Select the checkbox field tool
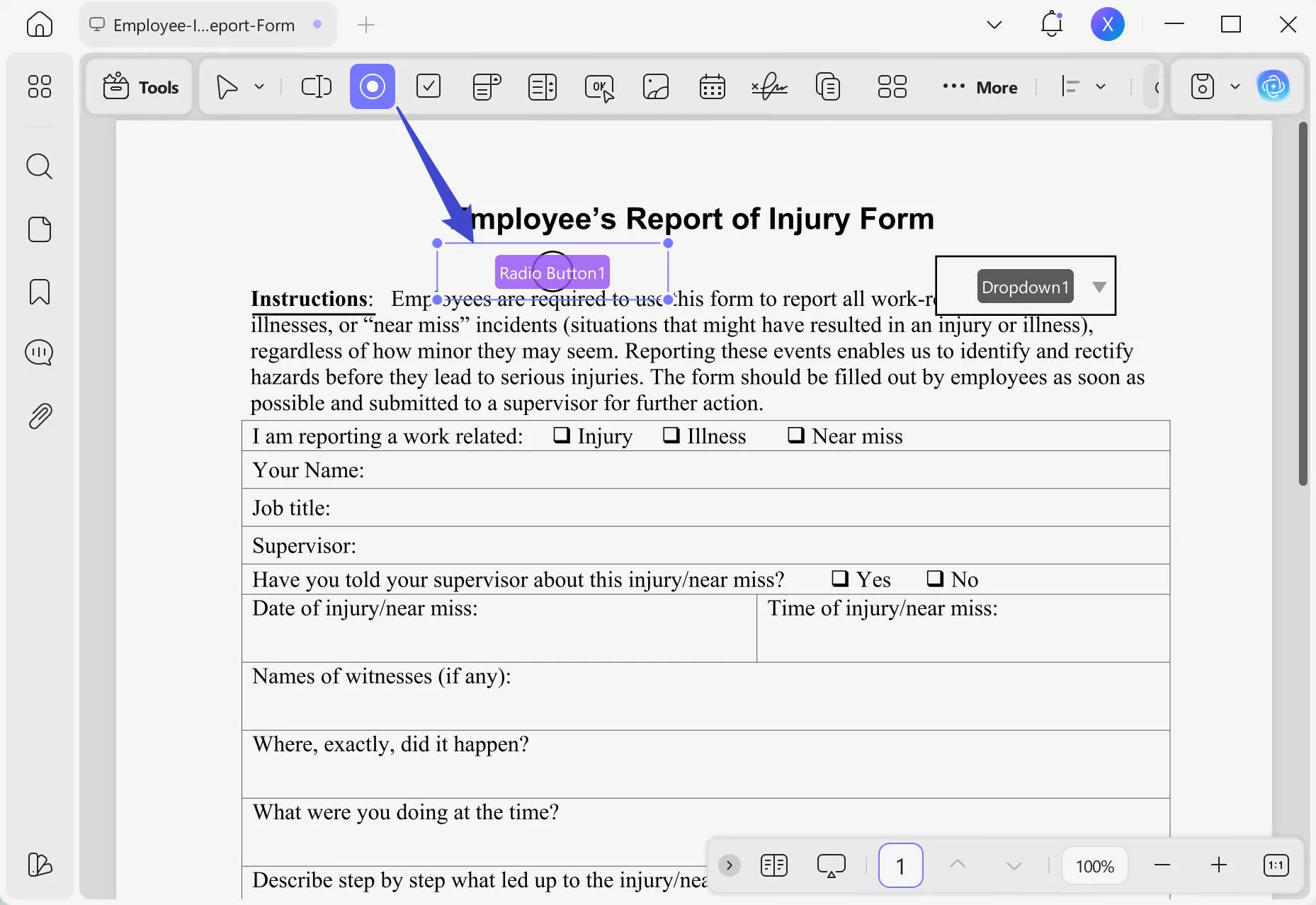 click(429, 86)
